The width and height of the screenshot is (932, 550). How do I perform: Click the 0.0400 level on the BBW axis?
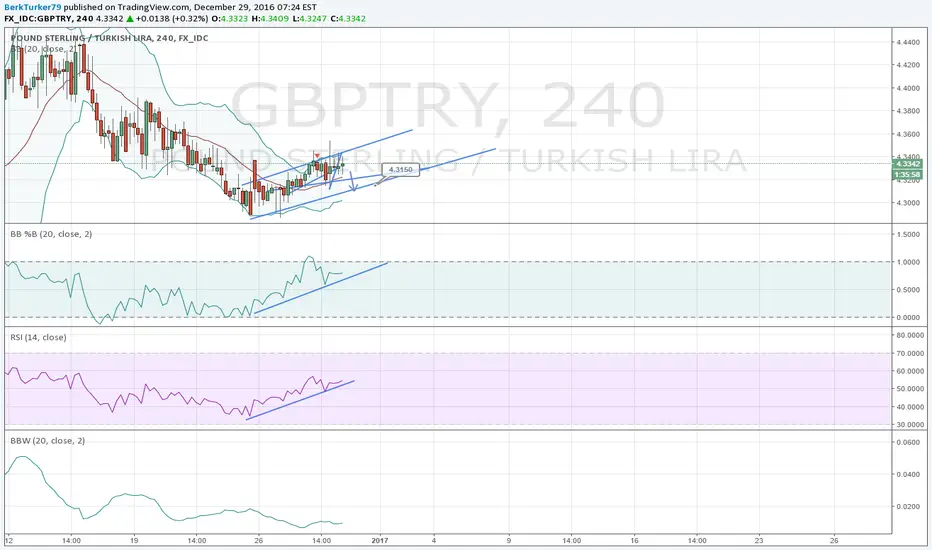click(908, 474)
